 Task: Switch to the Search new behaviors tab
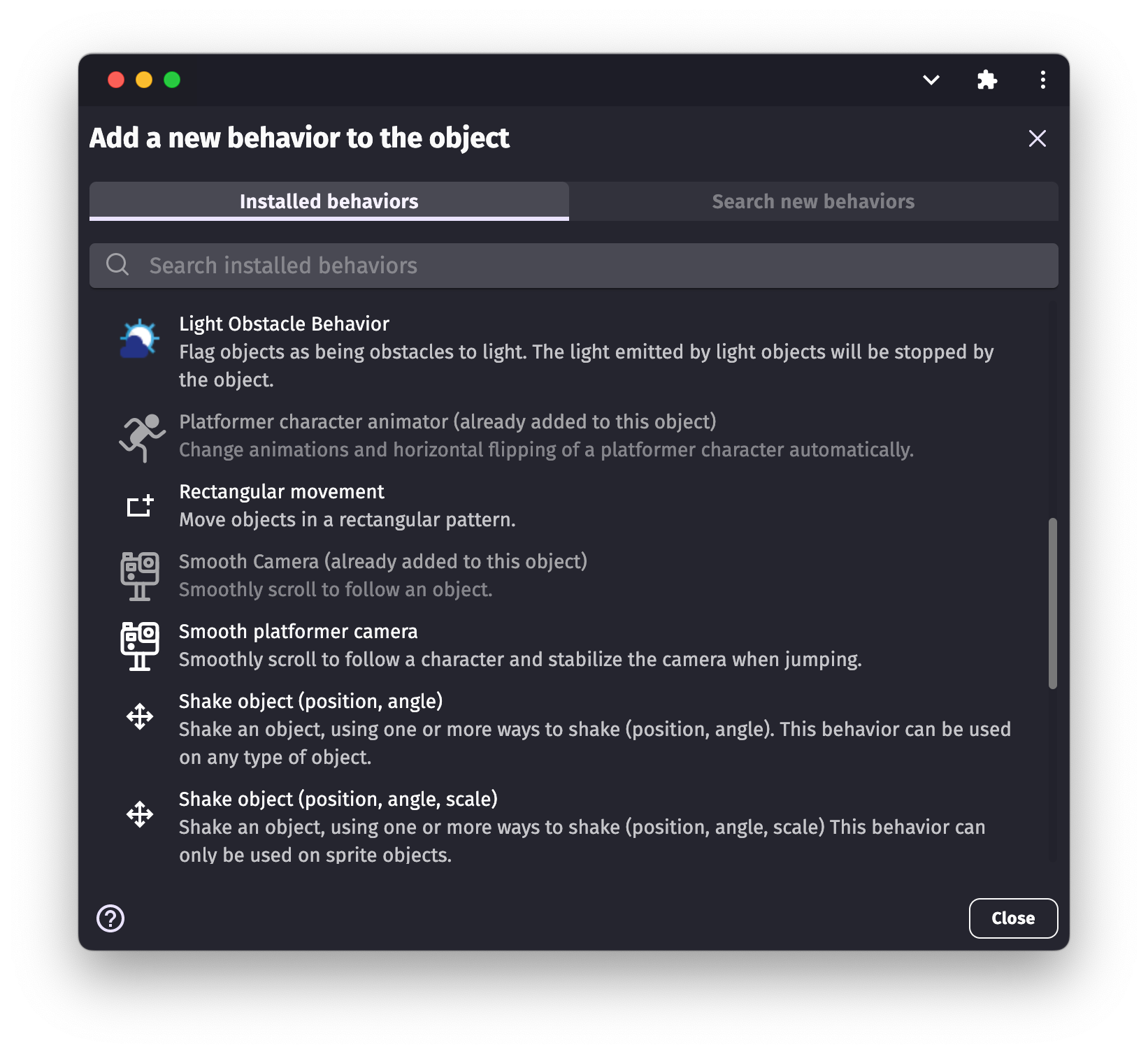(813, 201)
